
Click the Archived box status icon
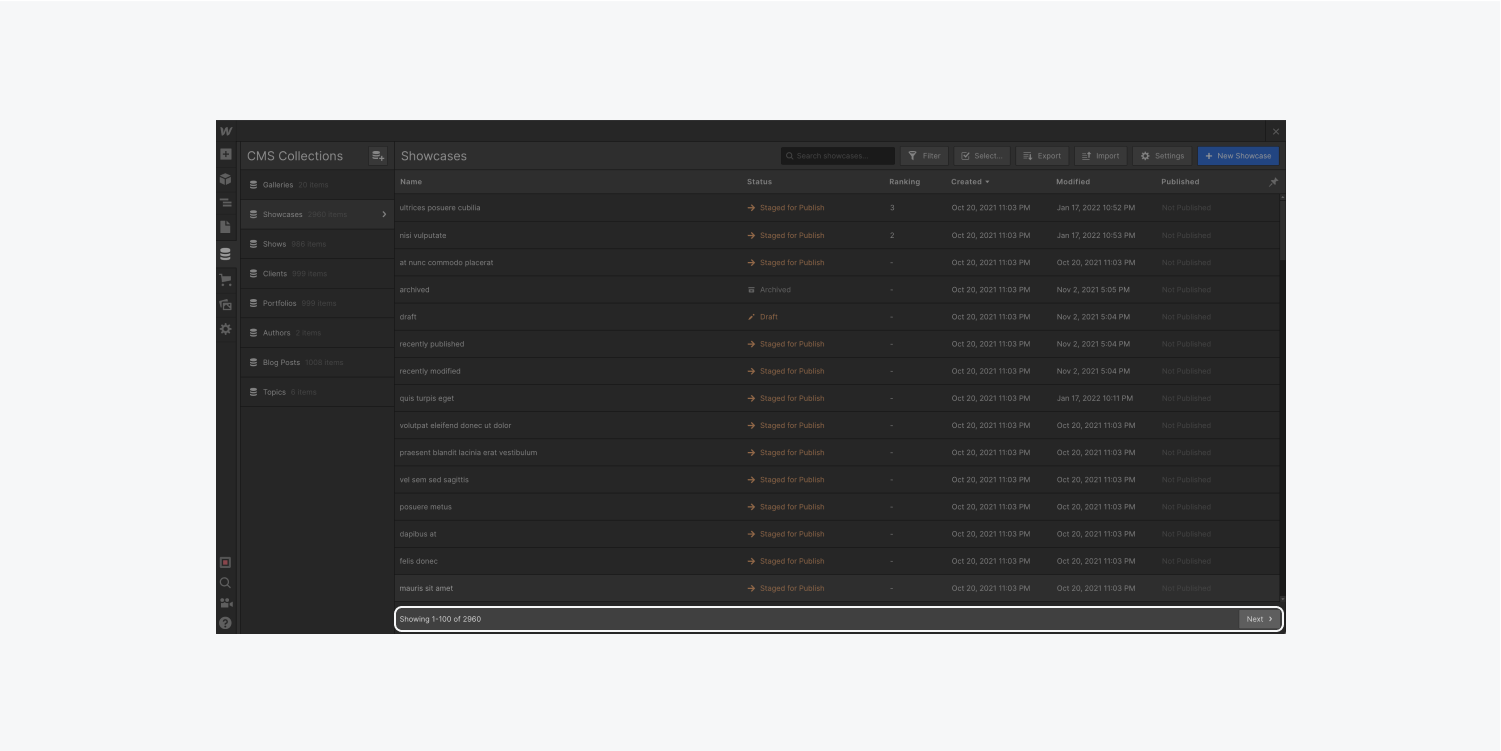point(752,290)
